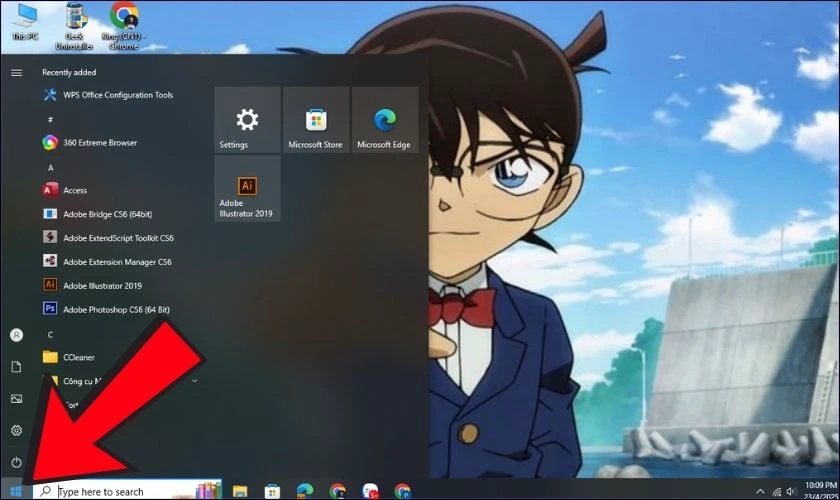Launch the Microsoft Edge tile
The image size is (840, 500).
click(385, 120)
